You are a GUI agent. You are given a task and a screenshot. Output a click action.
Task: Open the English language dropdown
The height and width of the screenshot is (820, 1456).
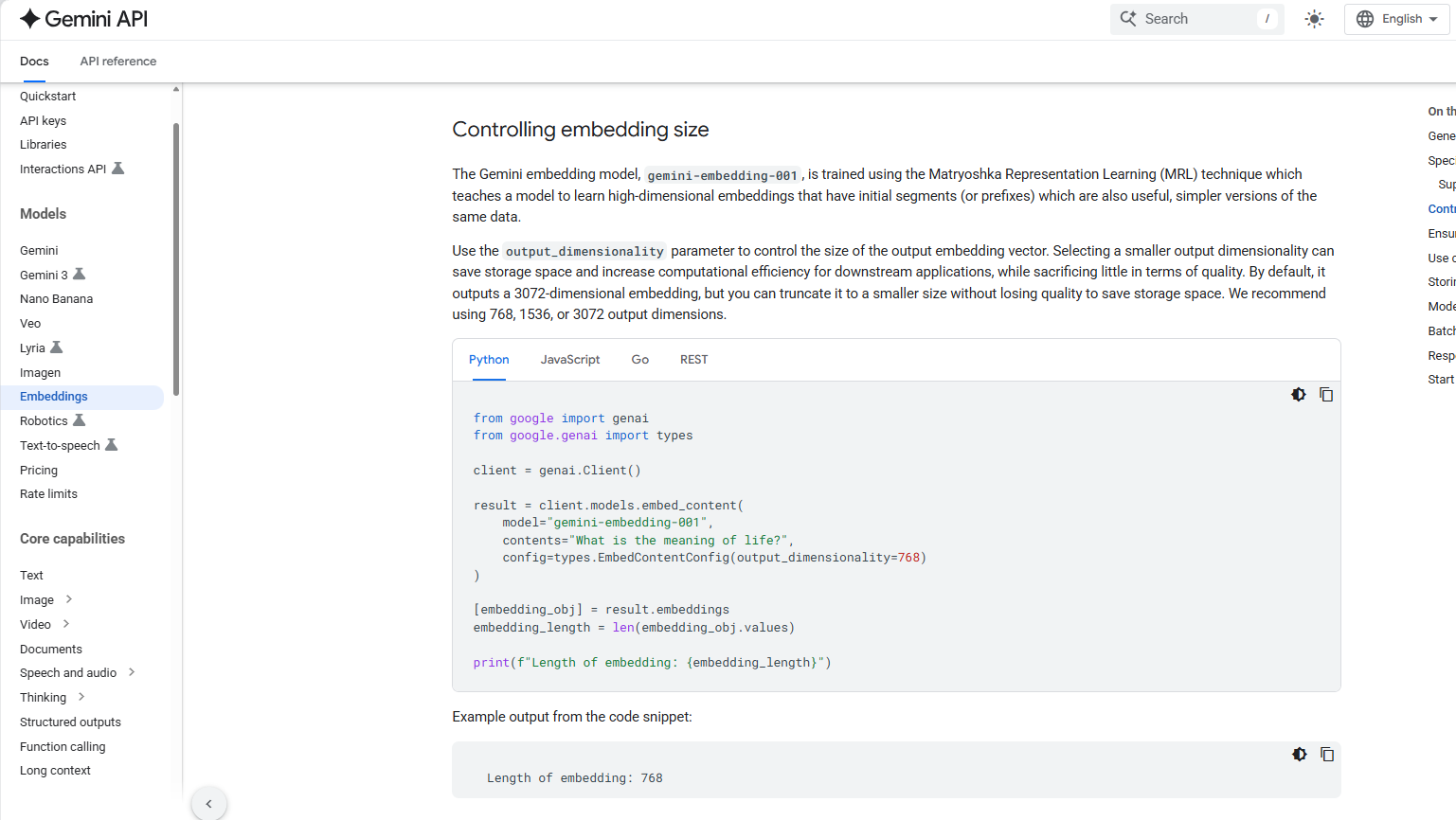click(1397, 19)
